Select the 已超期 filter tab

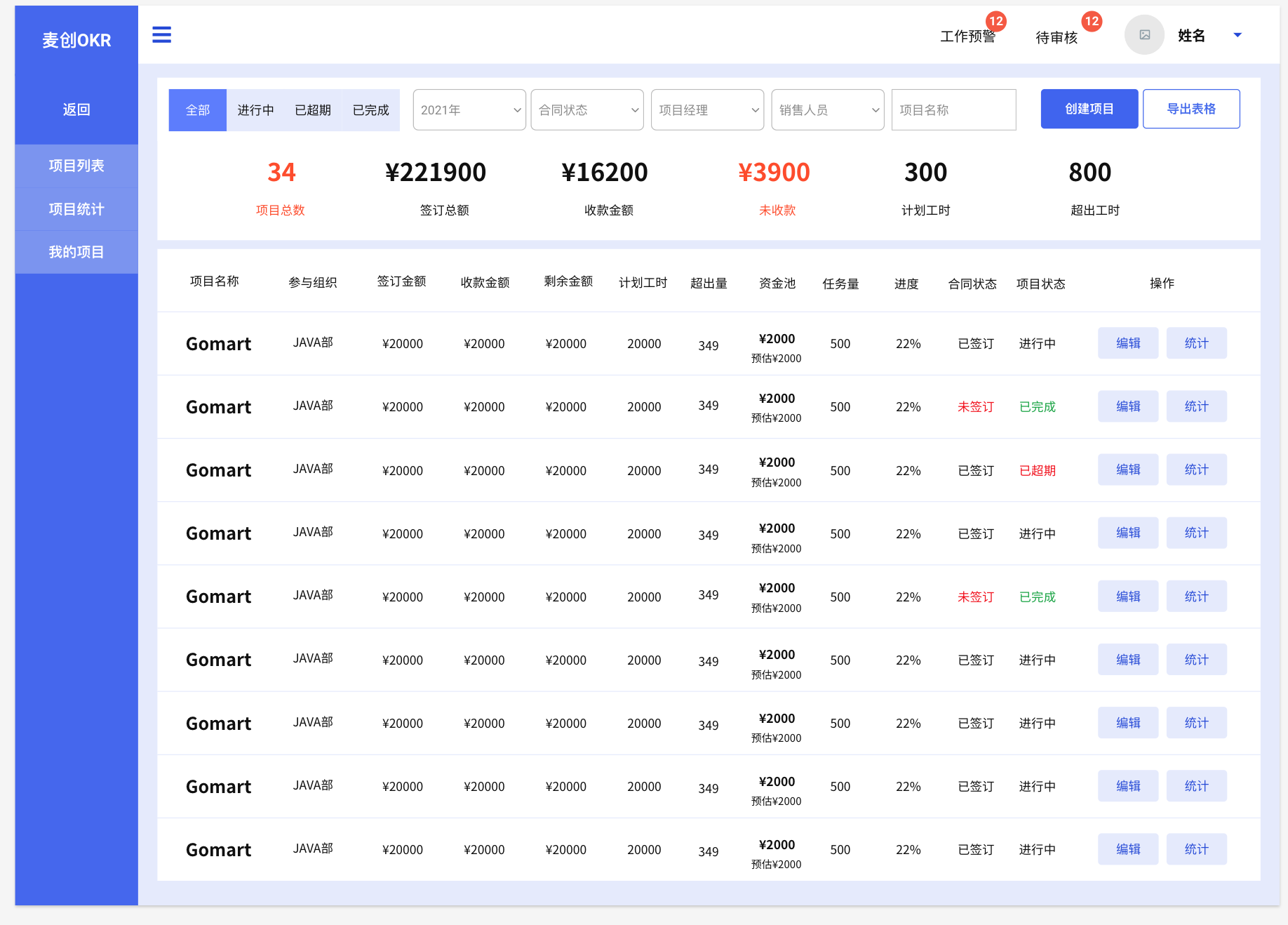[313, 110]
